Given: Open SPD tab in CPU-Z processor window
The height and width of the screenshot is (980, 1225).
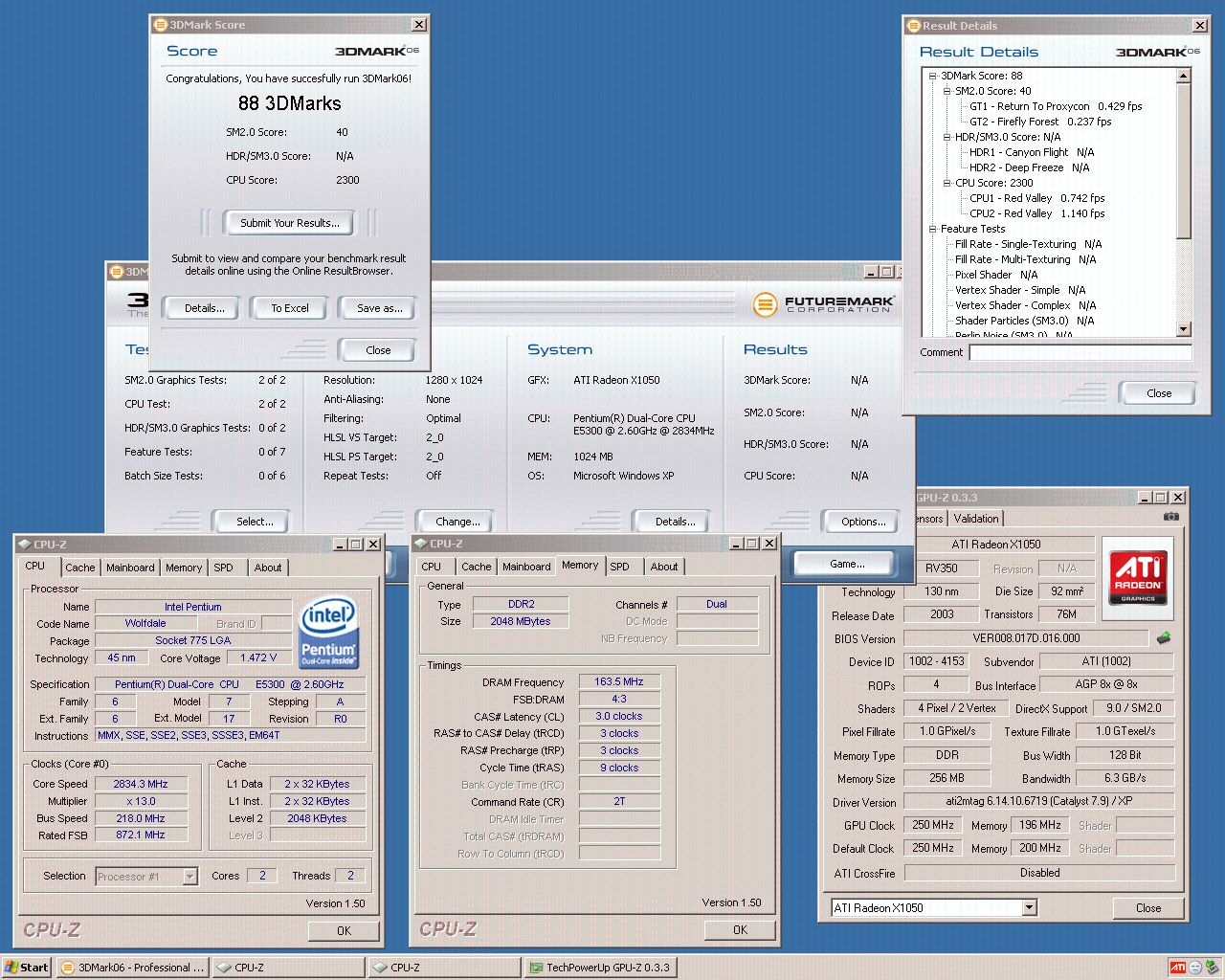Looking at the screenshot, I should coord(223,568).
